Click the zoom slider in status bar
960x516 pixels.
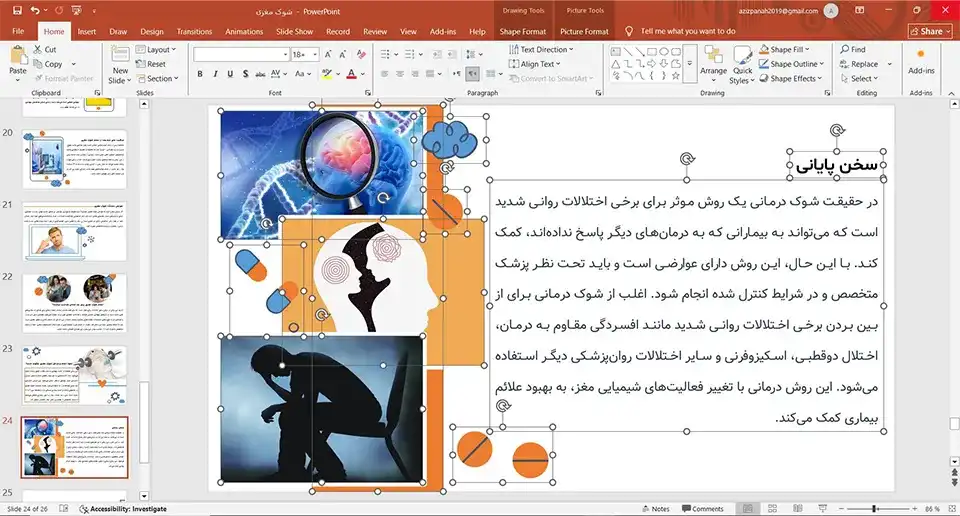coord(876,509)
